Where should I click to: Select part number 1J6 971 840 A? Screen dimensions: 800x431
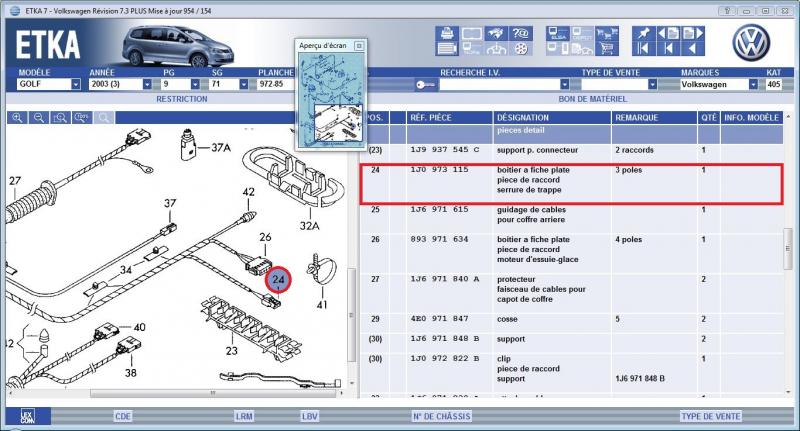445,278
